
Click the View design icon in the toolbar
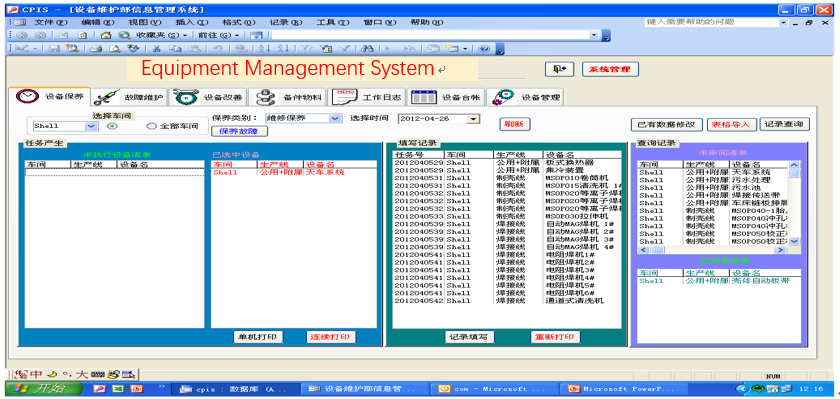(21, 49)
